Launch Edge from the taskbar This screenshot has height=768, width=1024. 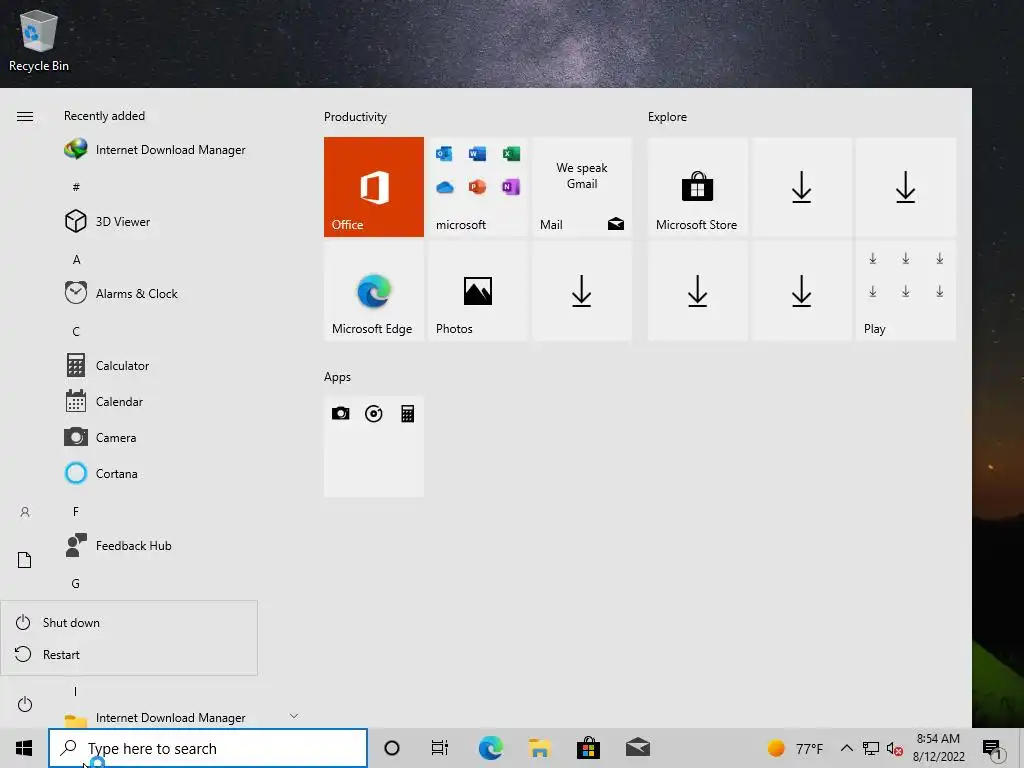click(x=490, y=748)
